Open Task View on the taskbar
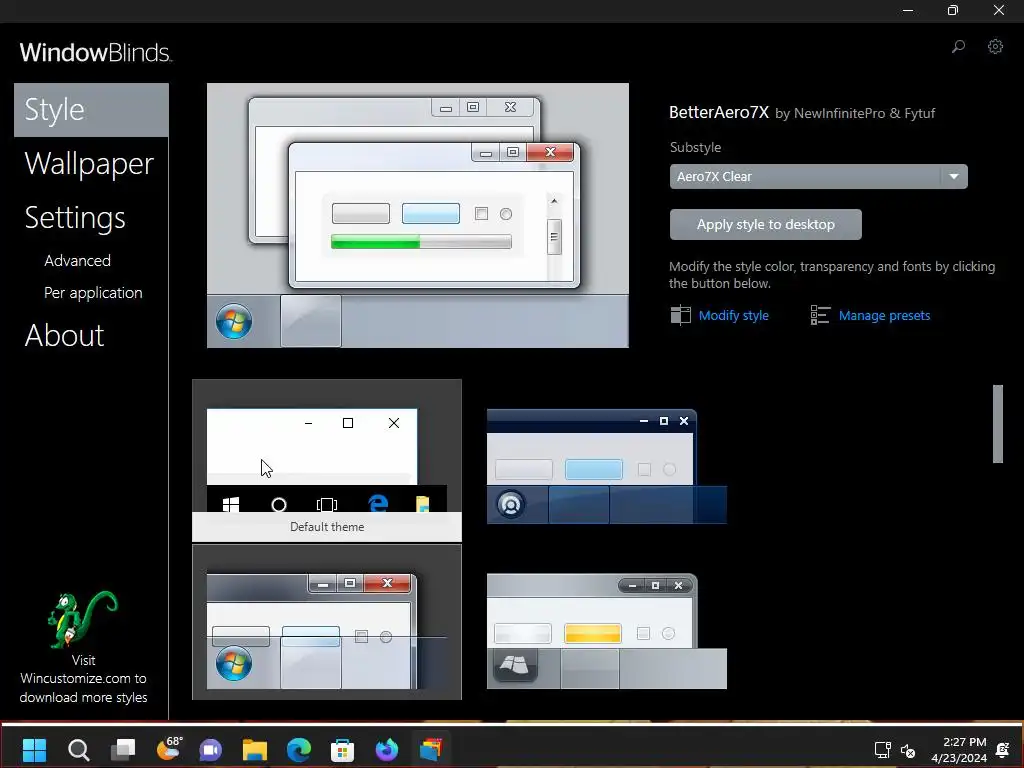The image size is (1024, 768). [x=123, y=750]
